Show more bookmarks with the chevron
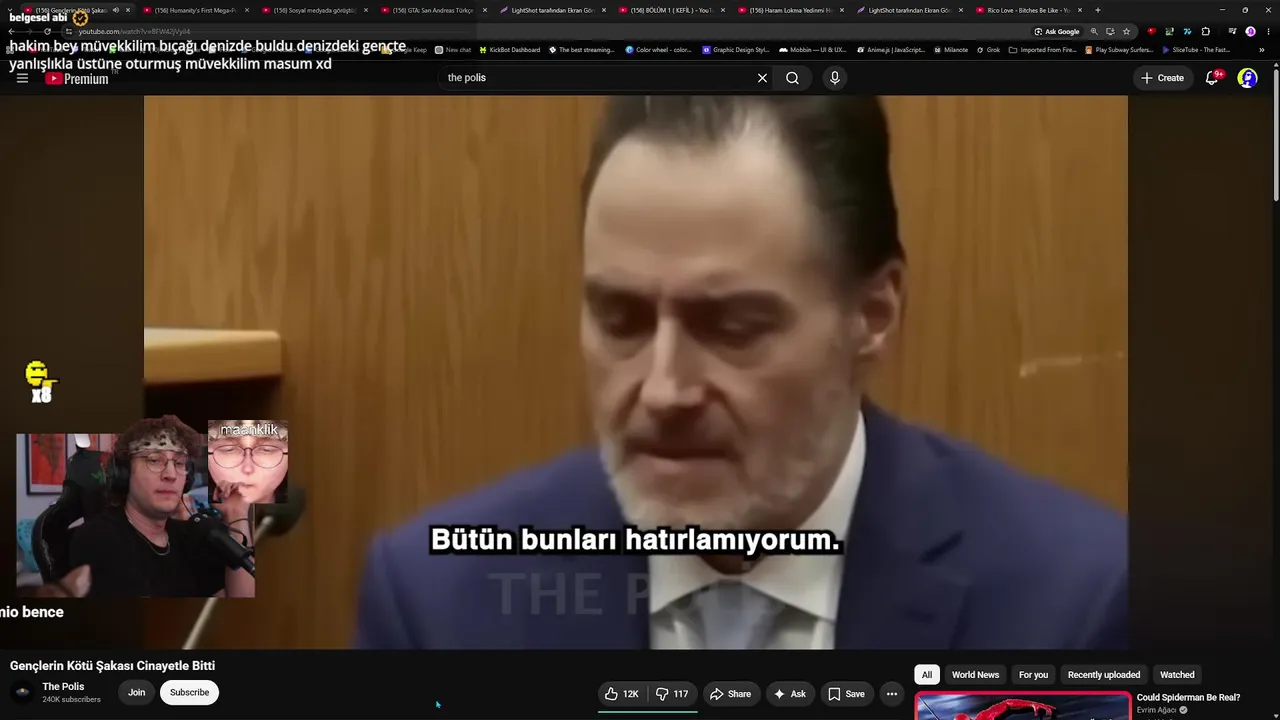The height and width of the screenshot is (720, 1280). [x=1262, y=50]
